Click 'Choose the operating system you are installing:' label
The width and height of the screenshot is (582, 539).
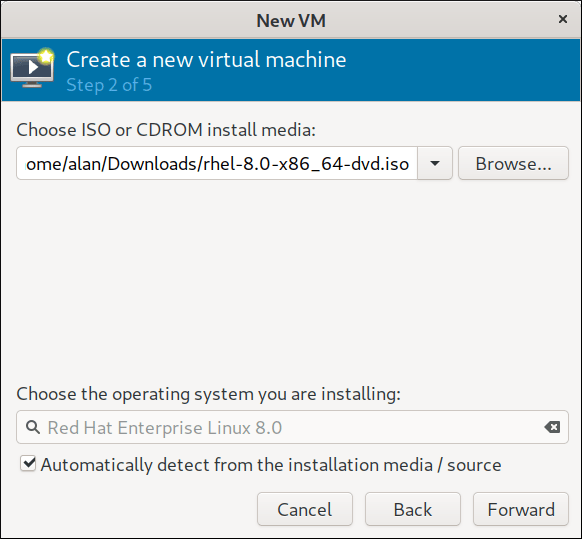[x=209, y=394]
